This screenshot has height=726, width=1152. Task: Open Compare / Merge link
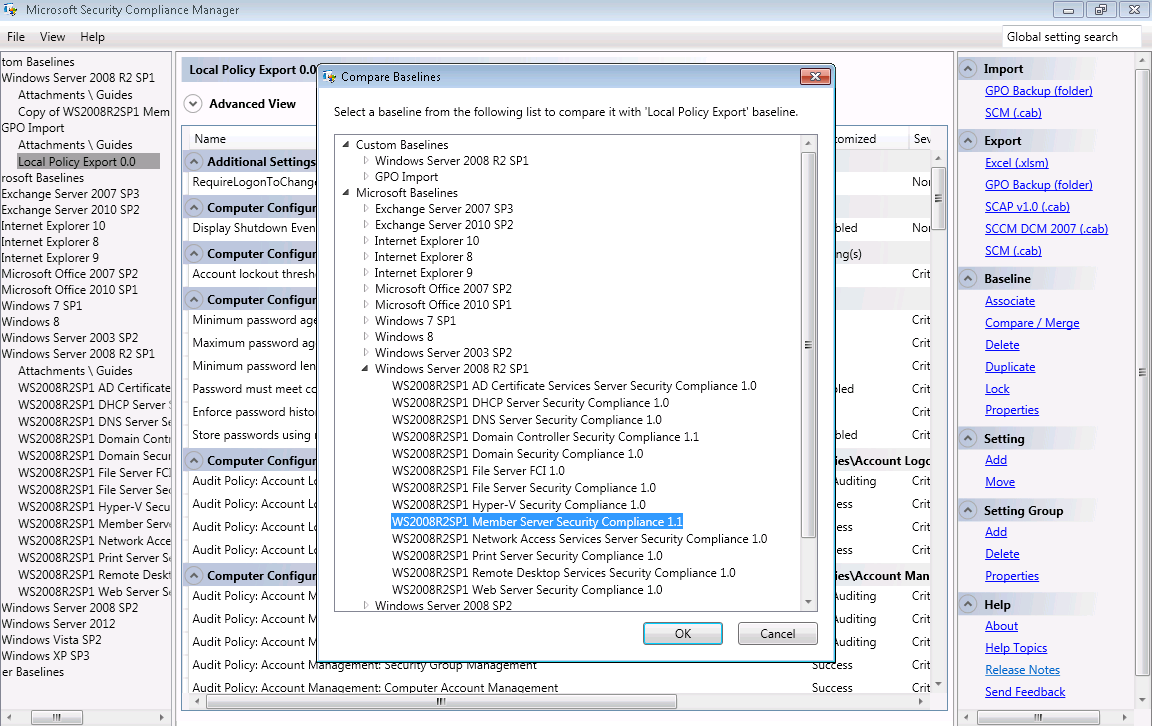point(1032,323)
